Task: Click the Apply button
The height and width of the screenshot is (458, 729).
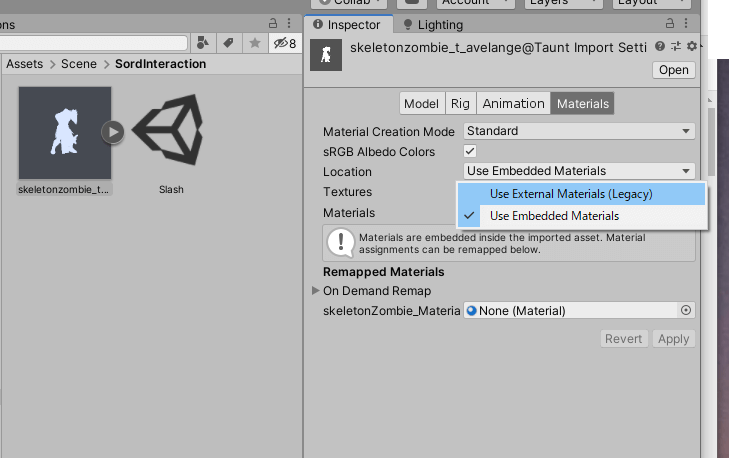Action: (x=673, y=339)
